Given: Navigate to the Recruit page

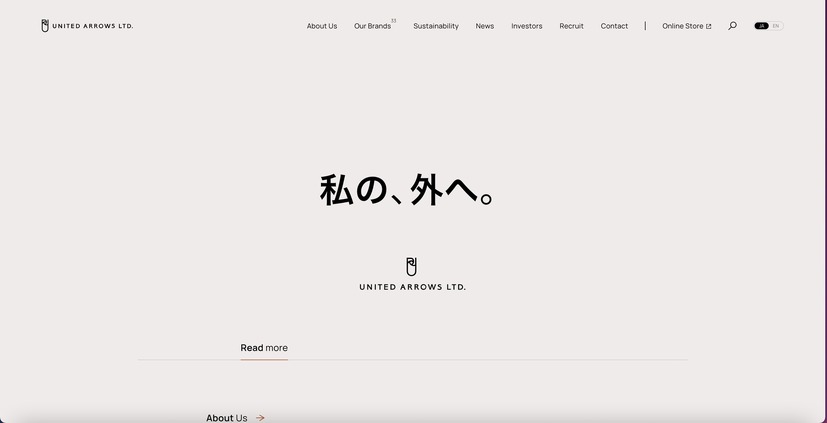Looking at the screenshot, I should [572, 26].
